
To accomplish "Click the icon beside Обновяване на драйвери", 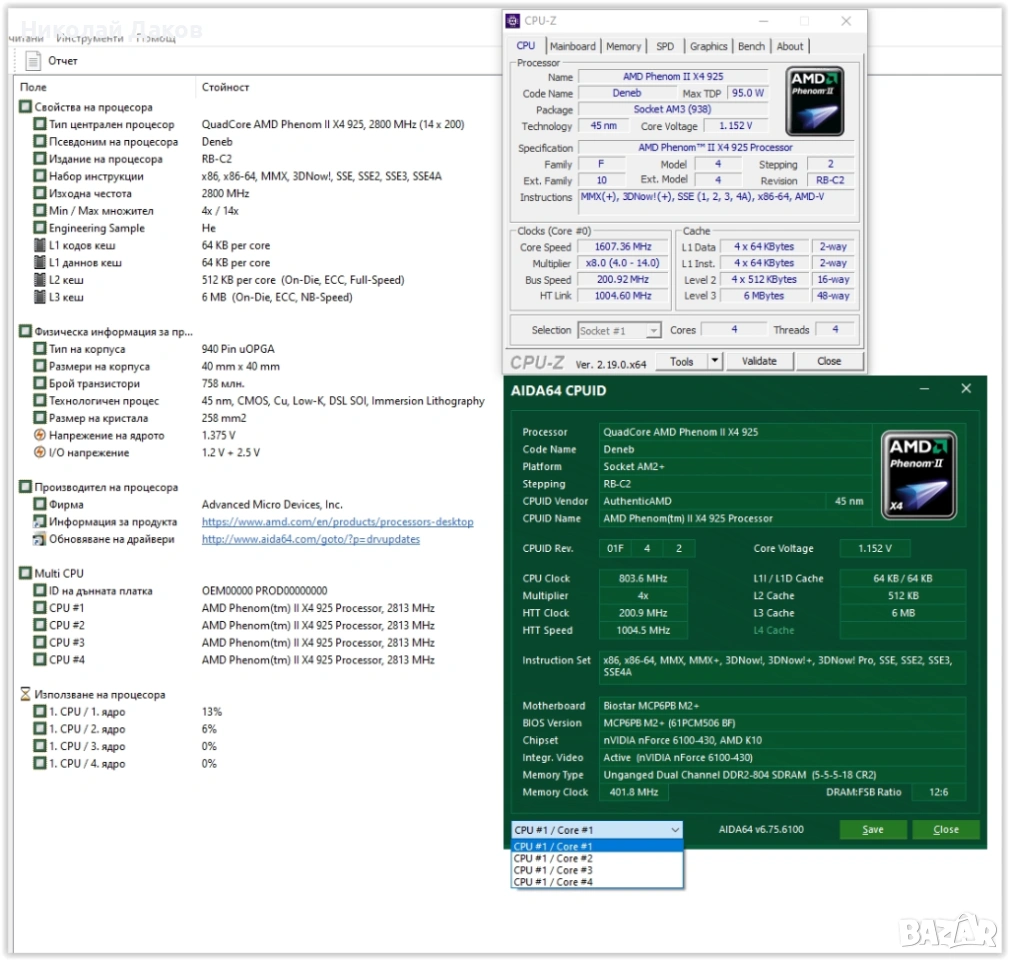I will (40, 539).
